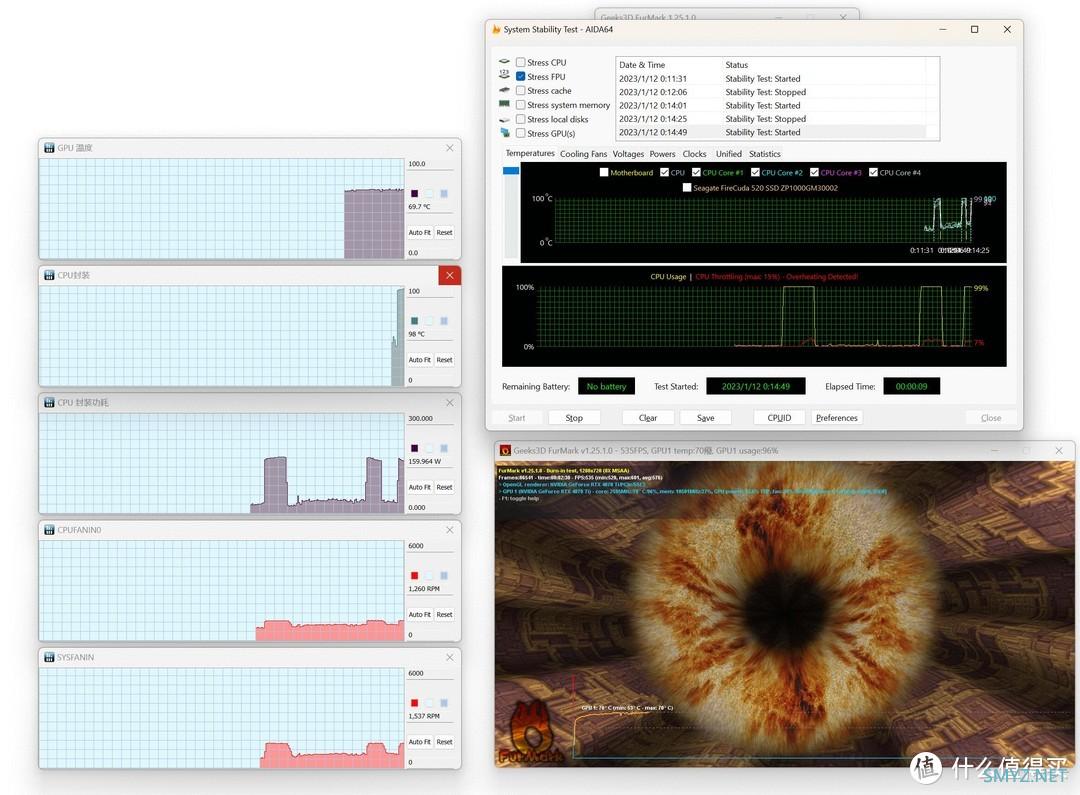Click Auto Fit on the CPU封装 graph
The image size is (1080, 795).
pos(419,360)
